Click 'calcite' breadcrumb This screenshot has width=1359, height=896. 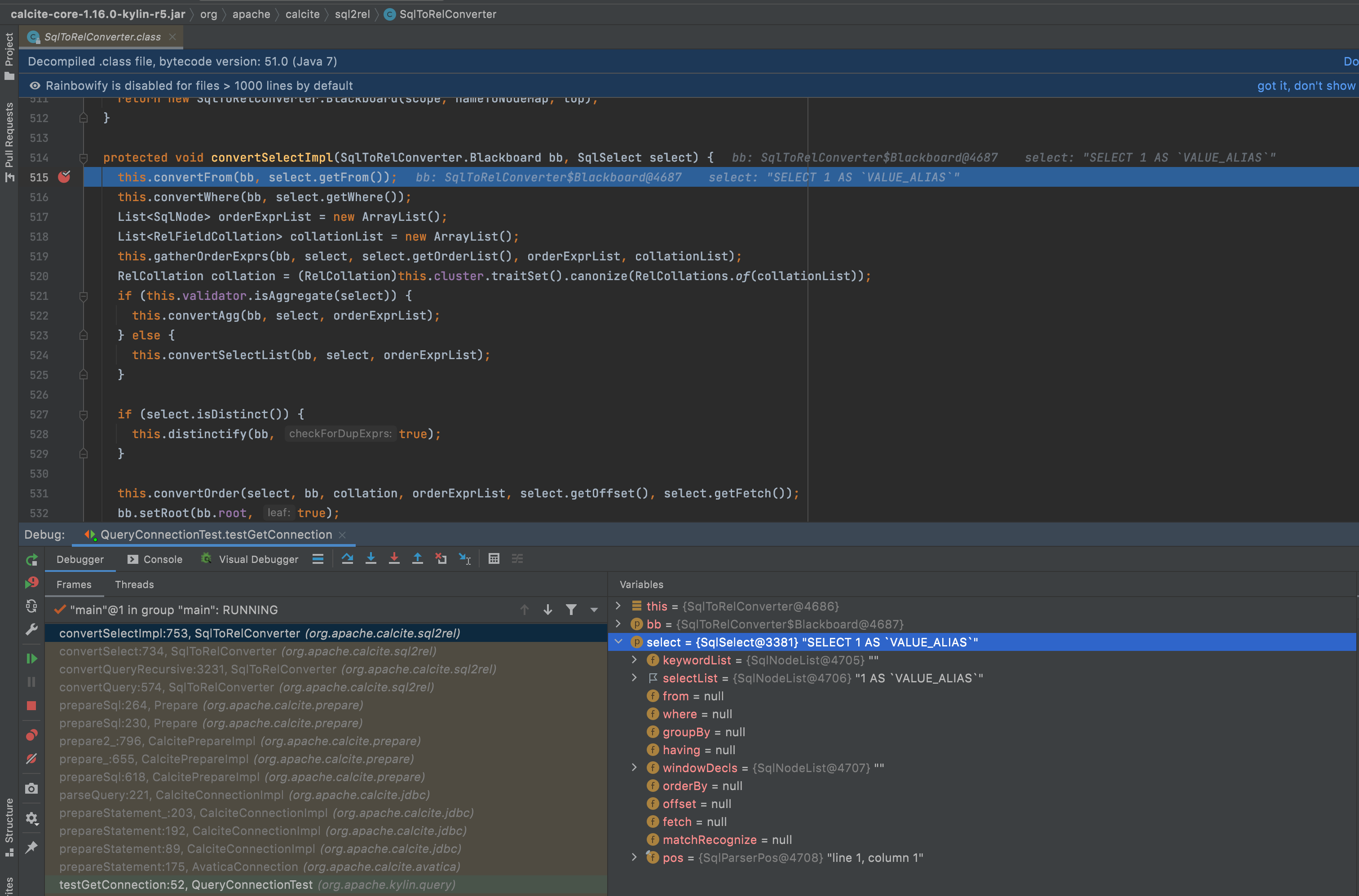tap(302, 14)
